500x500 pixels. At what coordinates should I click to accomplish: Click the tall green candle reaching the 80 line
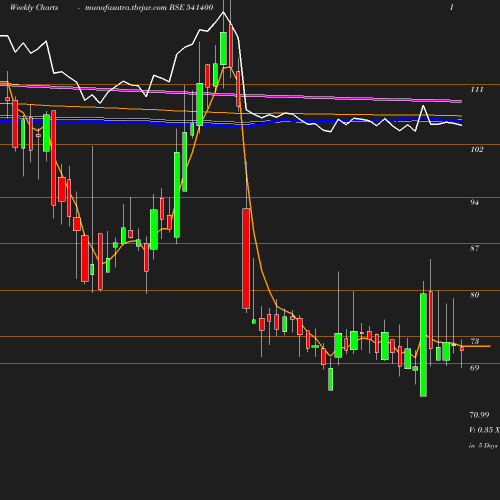(x=423, y=345)
